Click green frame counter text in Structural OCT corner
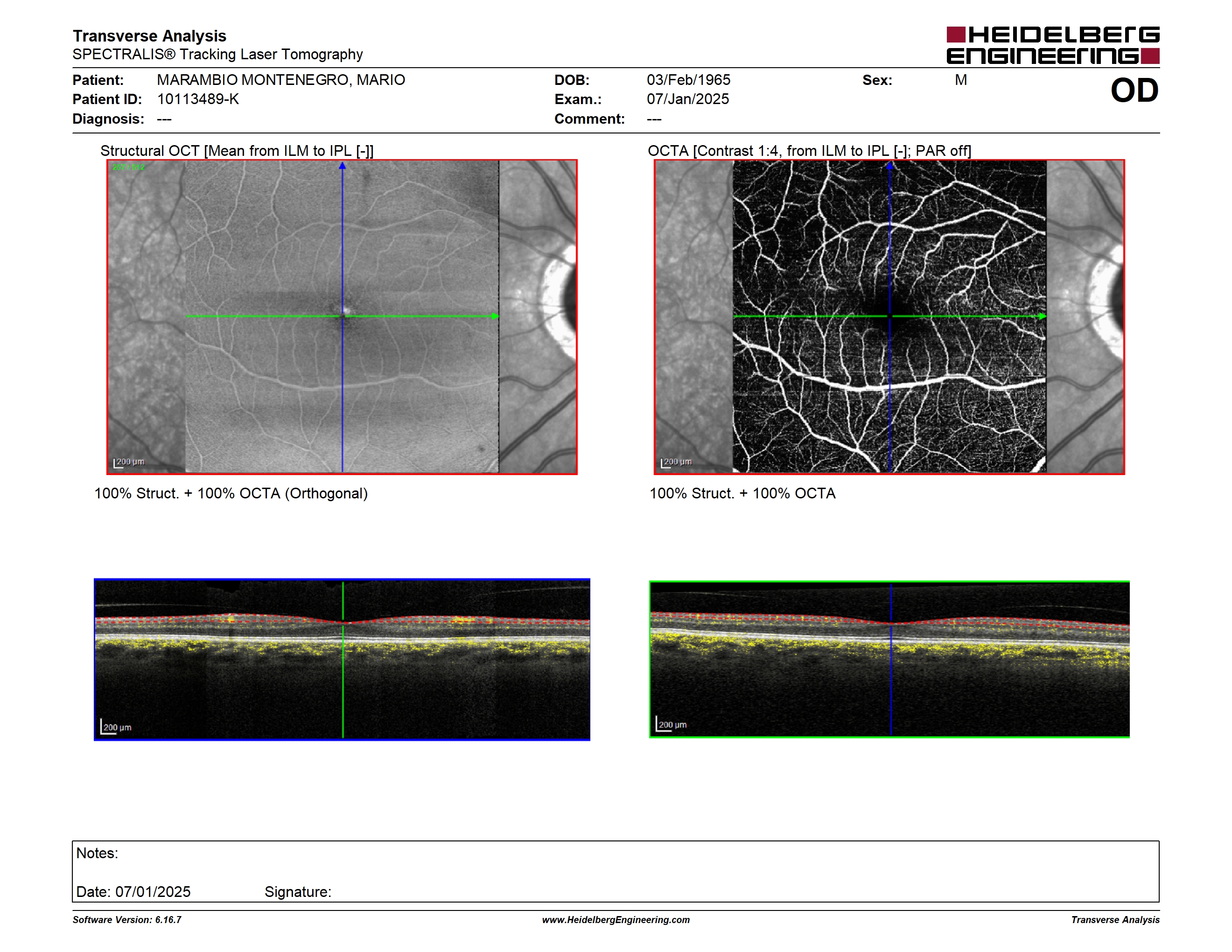Screen dimensions: 1232x952 (129, 168)
